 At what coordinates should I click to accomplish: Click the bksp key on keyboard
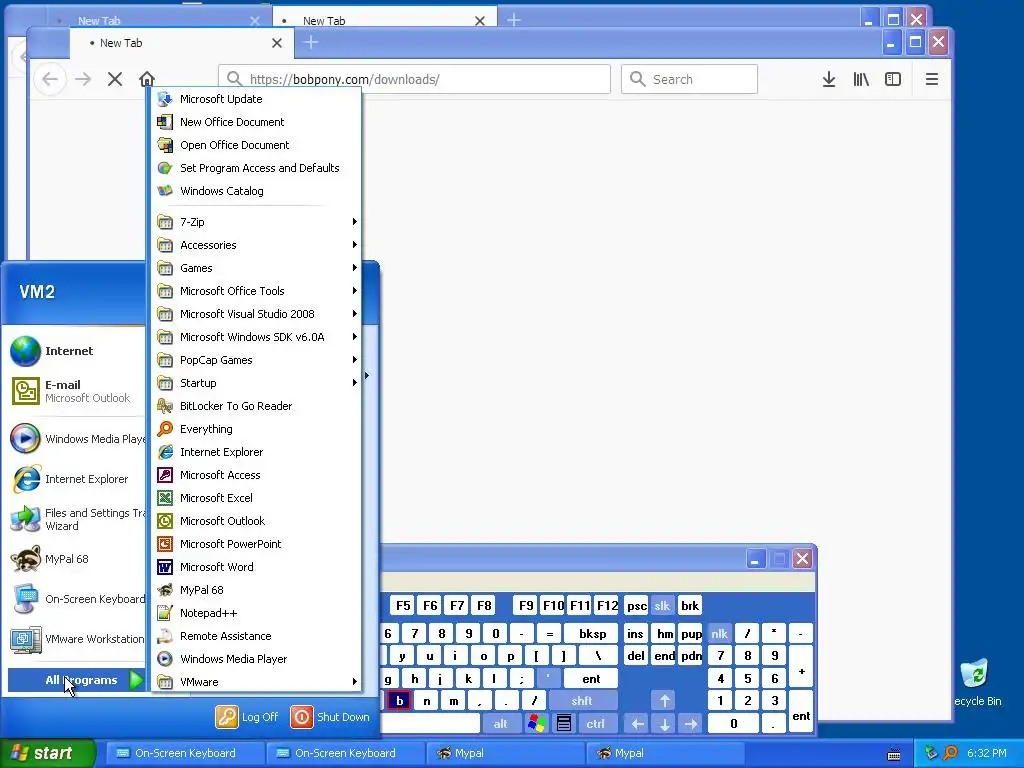point(591,633)
